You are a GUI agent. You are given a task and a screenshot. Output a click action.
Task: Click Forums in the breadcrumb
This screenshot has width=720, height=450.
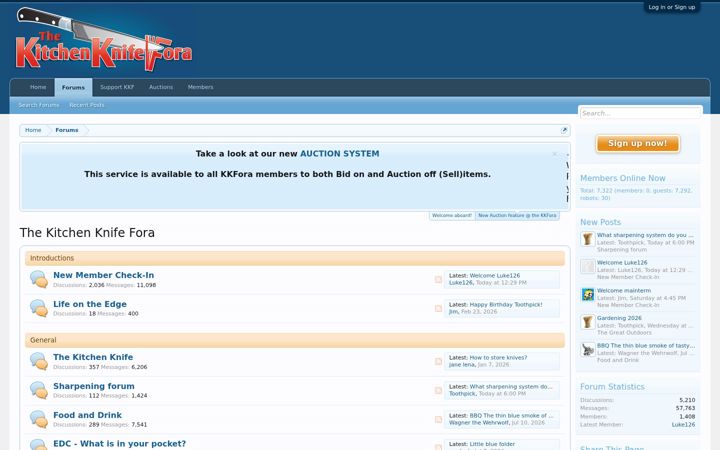pos(67,130)
